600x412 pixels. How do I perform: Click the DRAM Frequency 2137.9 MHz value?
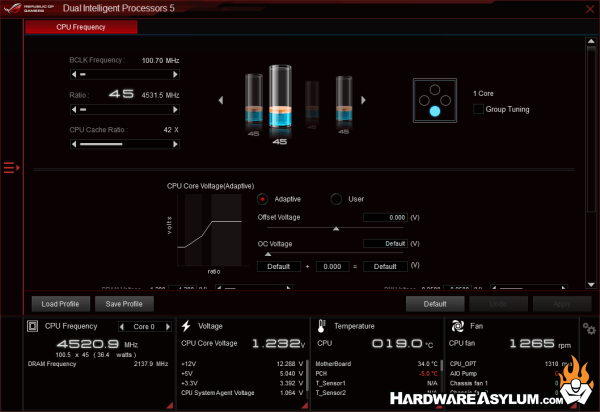point(151,364)
